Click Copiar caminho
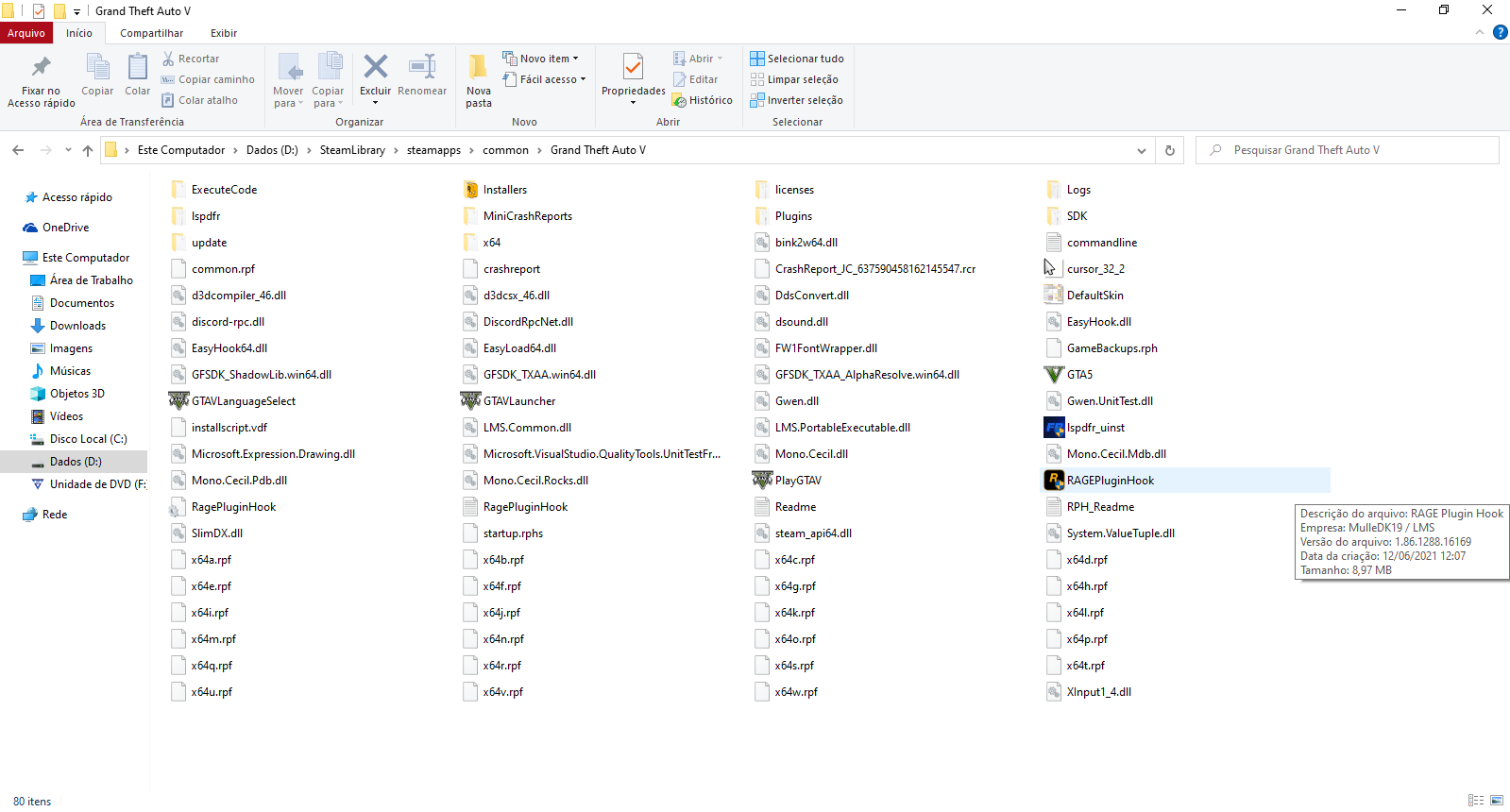1510x812 pixels. pyautogui.click(x=208, y=79)
